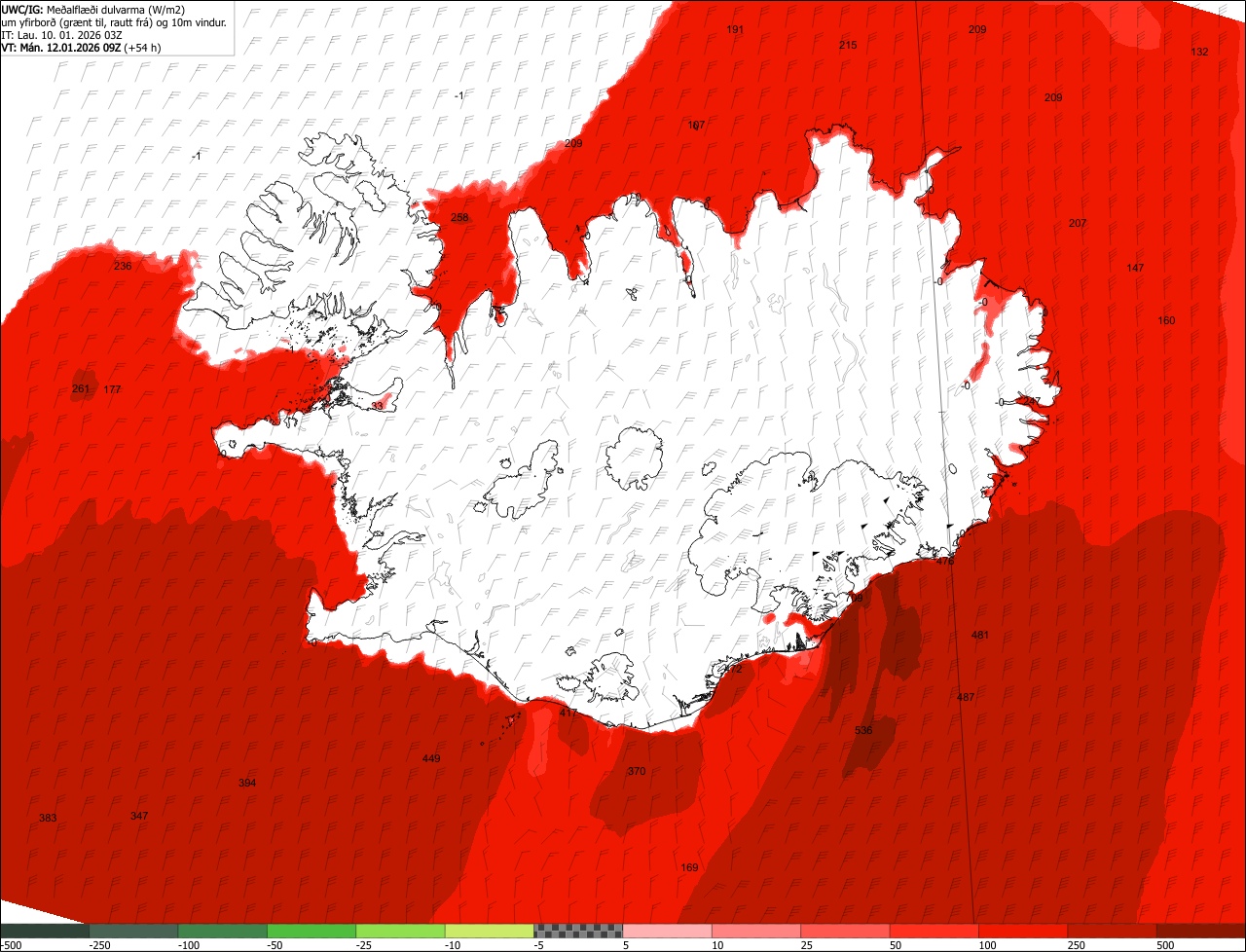Pick the checkered swatch between -5 and 5
Screen dimensions: 1246x952
[578, 931]
